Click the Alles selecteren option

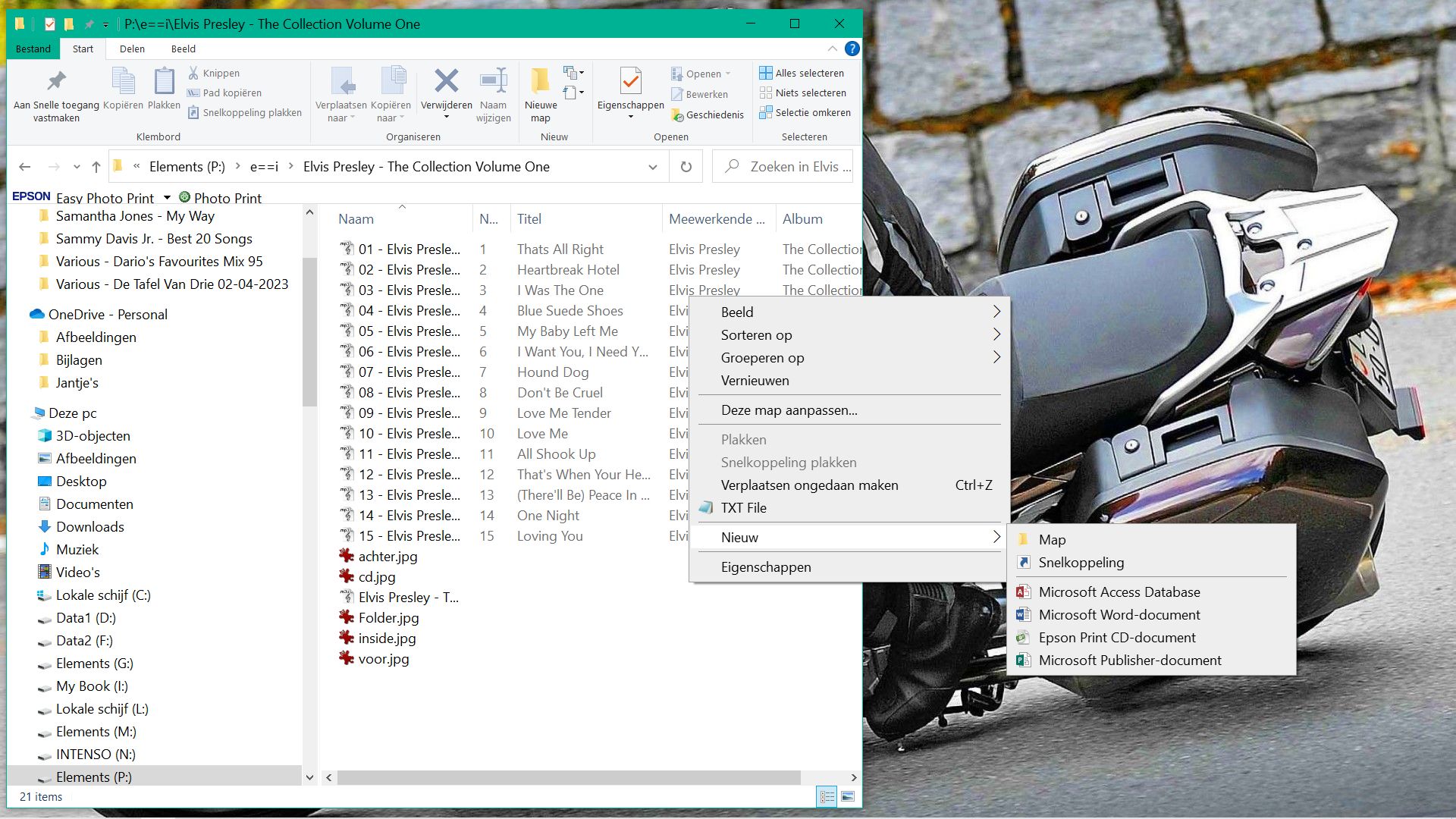(802, 73)
